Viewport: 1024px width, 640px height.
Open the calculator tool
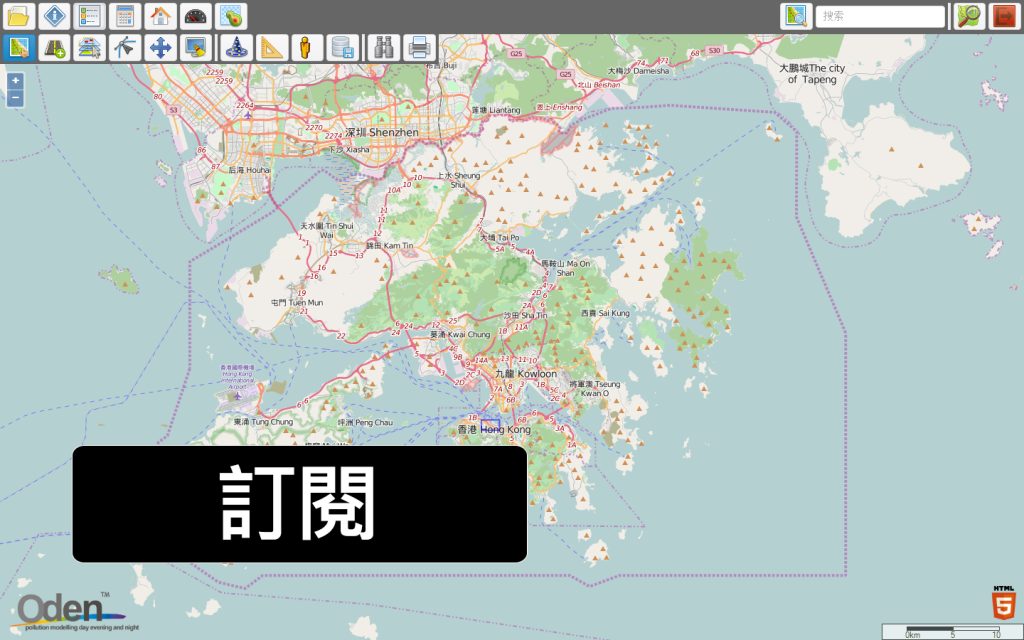pyautogui.click(x=124, y=16)
